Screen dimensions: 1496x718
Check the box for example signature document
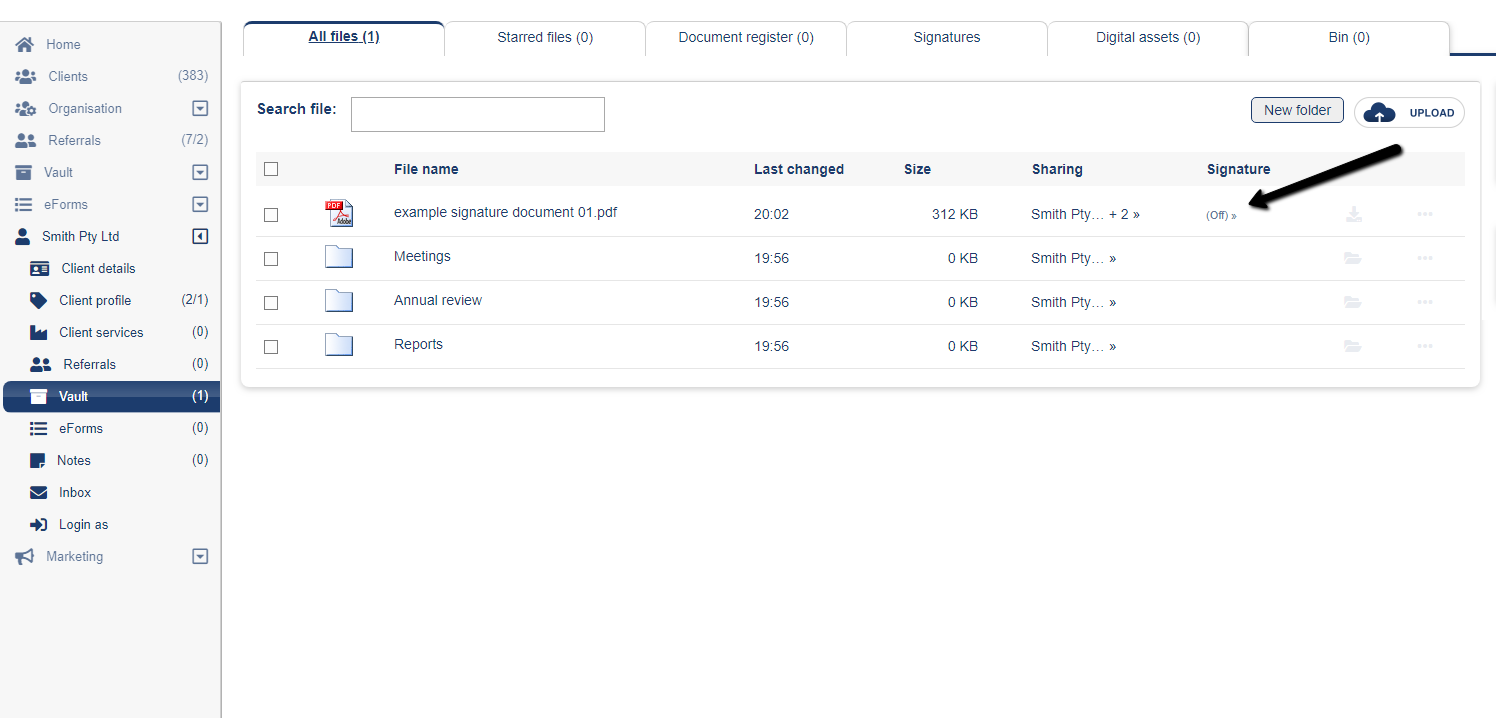pos(271,214)
